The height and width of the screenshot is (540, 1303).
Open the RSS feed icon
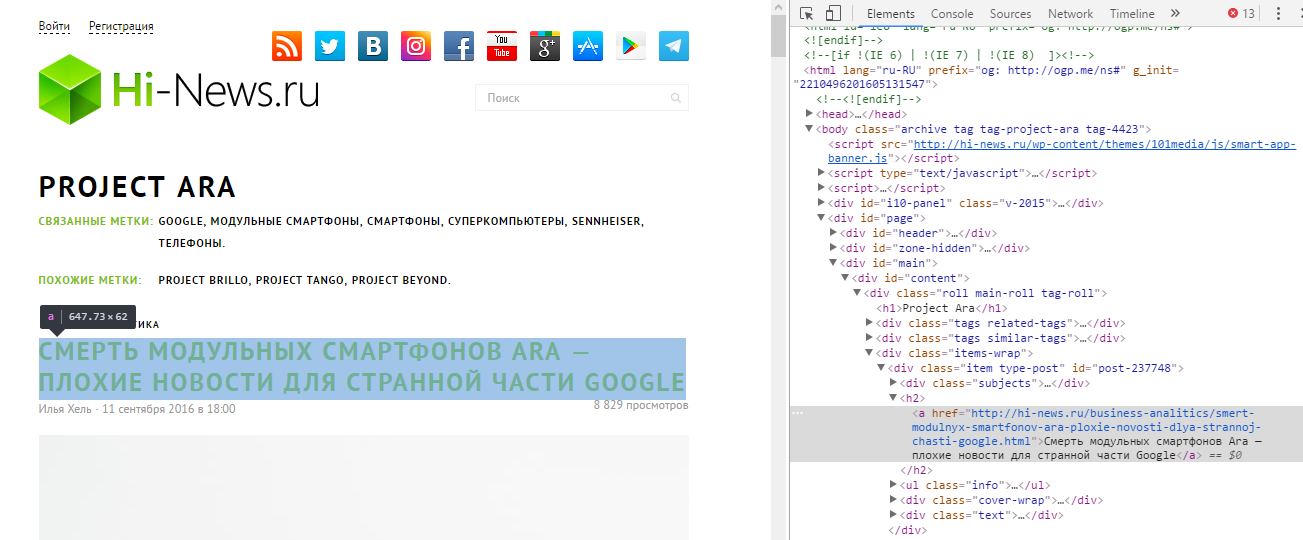point(287,46)
